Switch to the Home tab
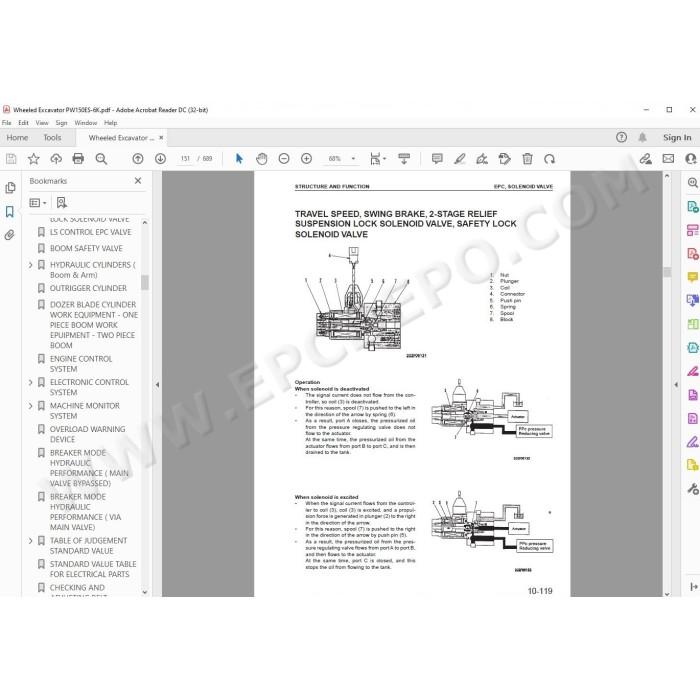Screen dimensions: 700x700 click(x=17, y=138)
